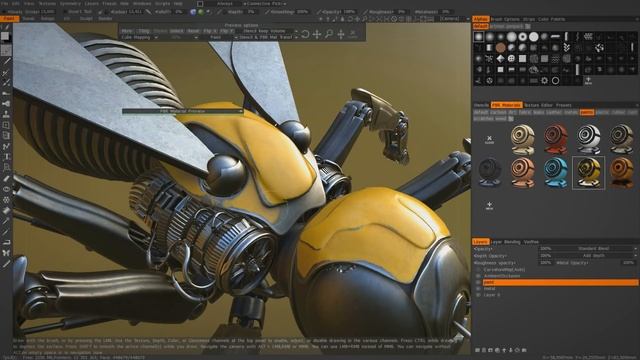The width and height of the screenshot is (640, 360).
Task: Select the ring-shaped alpha brush
Action: click(522, 37)
